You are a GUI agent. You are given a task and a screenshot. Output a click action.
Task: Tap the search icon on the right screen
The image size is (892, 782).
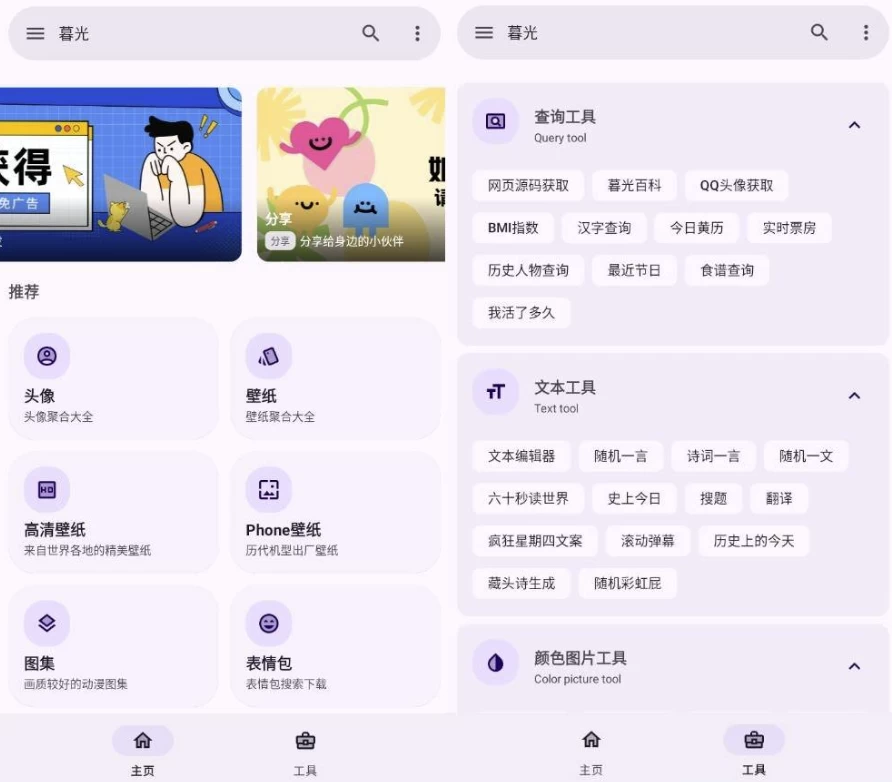coord(819,33)
